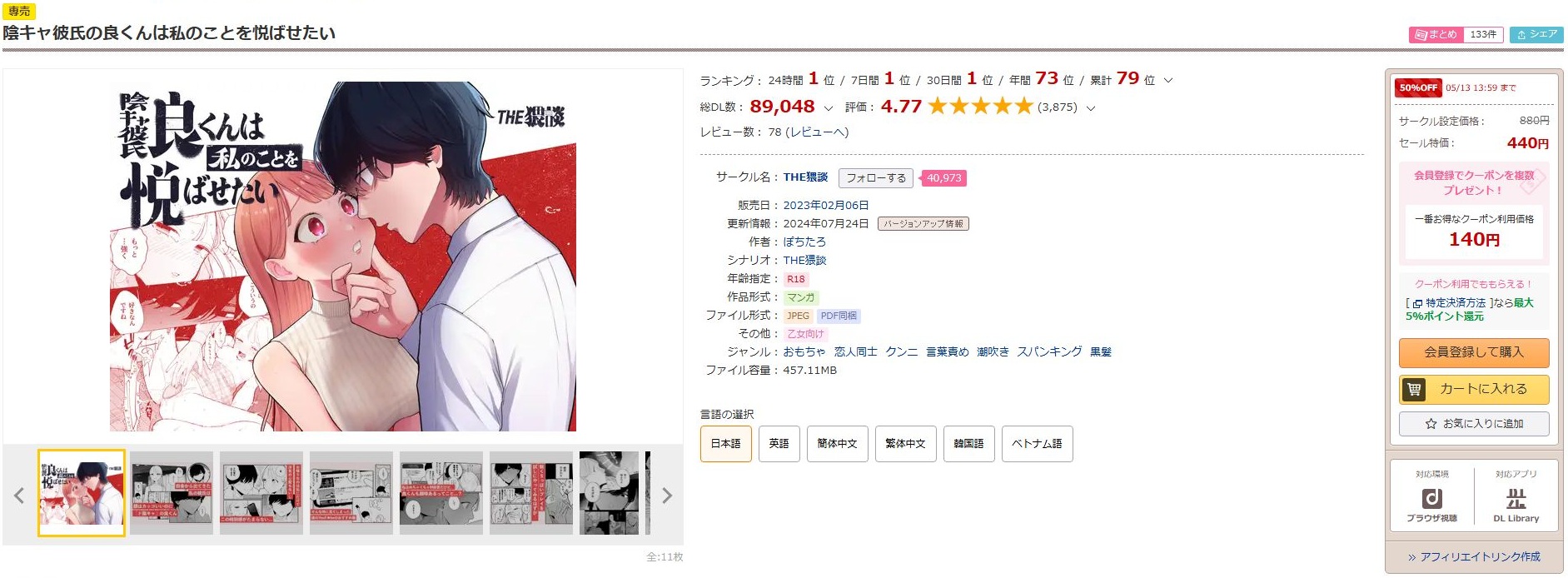Open the おもちゃ genre tag
The width and height of the screenshot is (1568, 578).
click(x=804, y=352)
